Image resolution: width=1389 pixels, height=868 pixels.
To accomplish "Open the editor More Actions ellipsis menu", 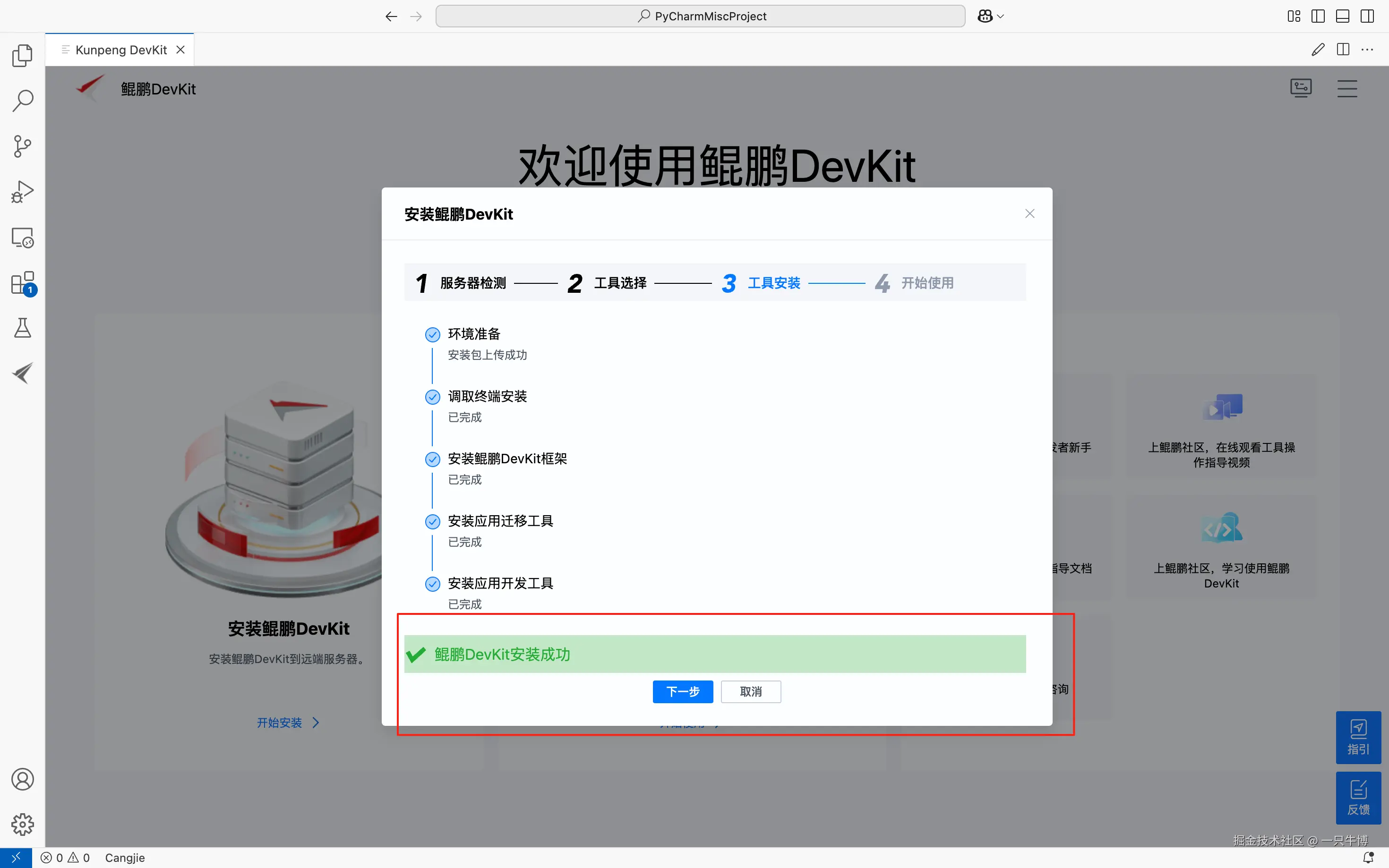I will coord(1367,50).
